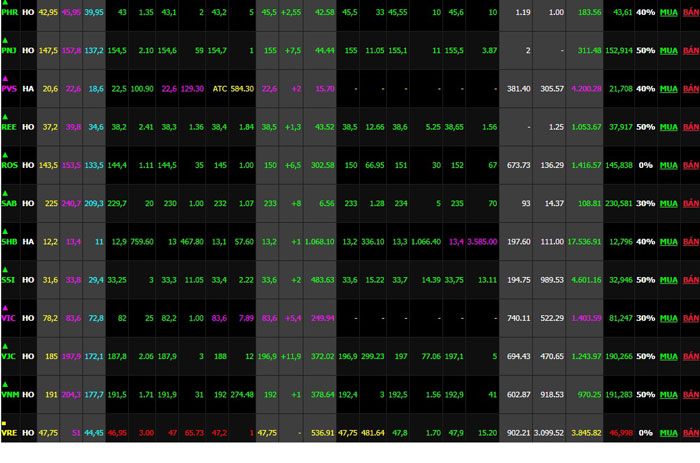
Task: Click MUA to buy VIC shares
Action: [667, 318]
